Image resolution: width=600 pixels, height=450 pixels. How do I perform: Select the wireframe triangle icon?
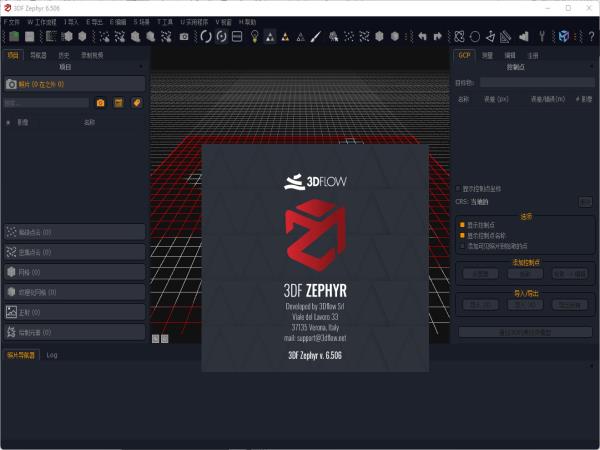(301, 37)
